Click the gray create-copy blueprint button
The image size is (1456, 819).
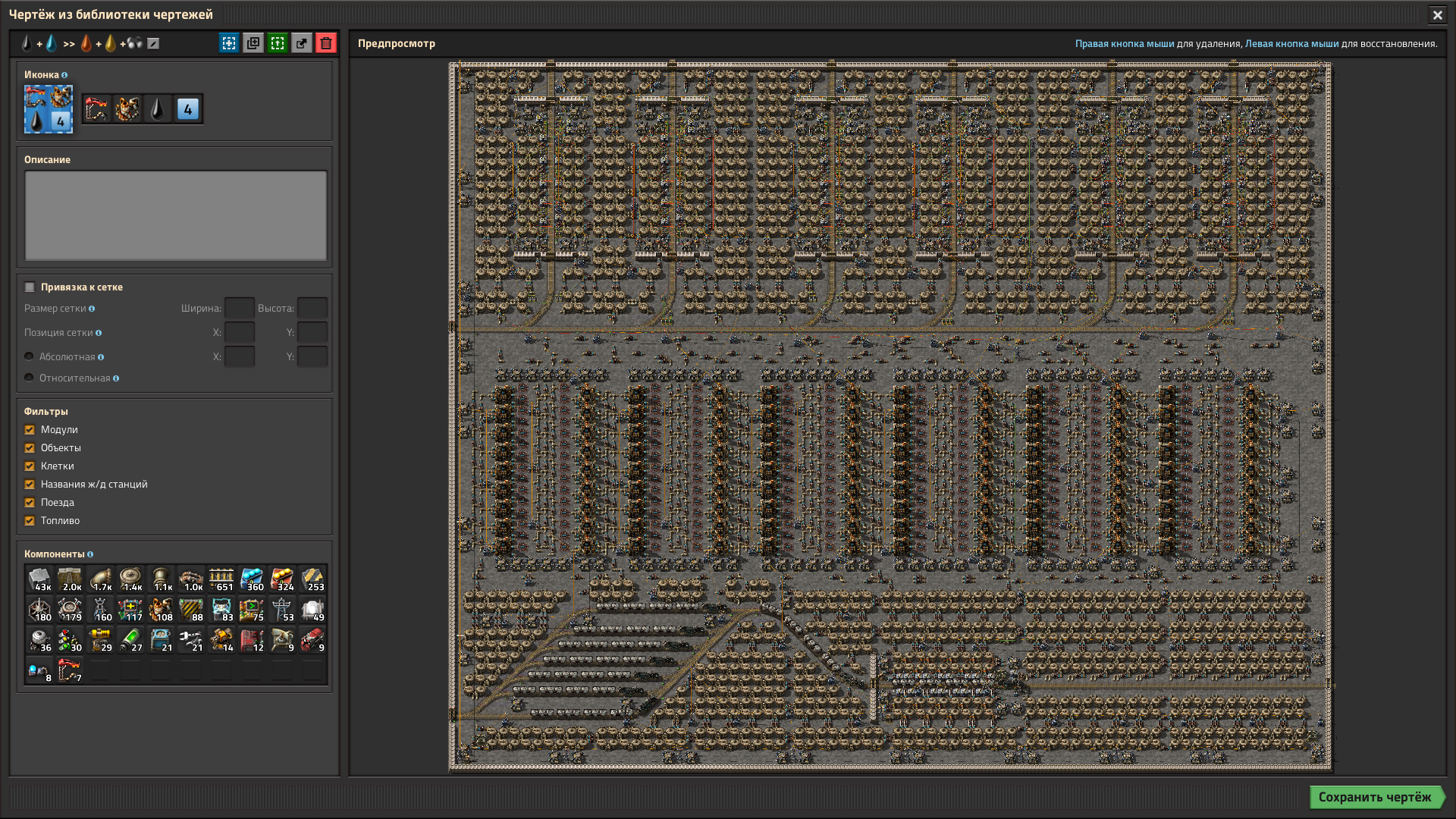click(x=253, y=43)
